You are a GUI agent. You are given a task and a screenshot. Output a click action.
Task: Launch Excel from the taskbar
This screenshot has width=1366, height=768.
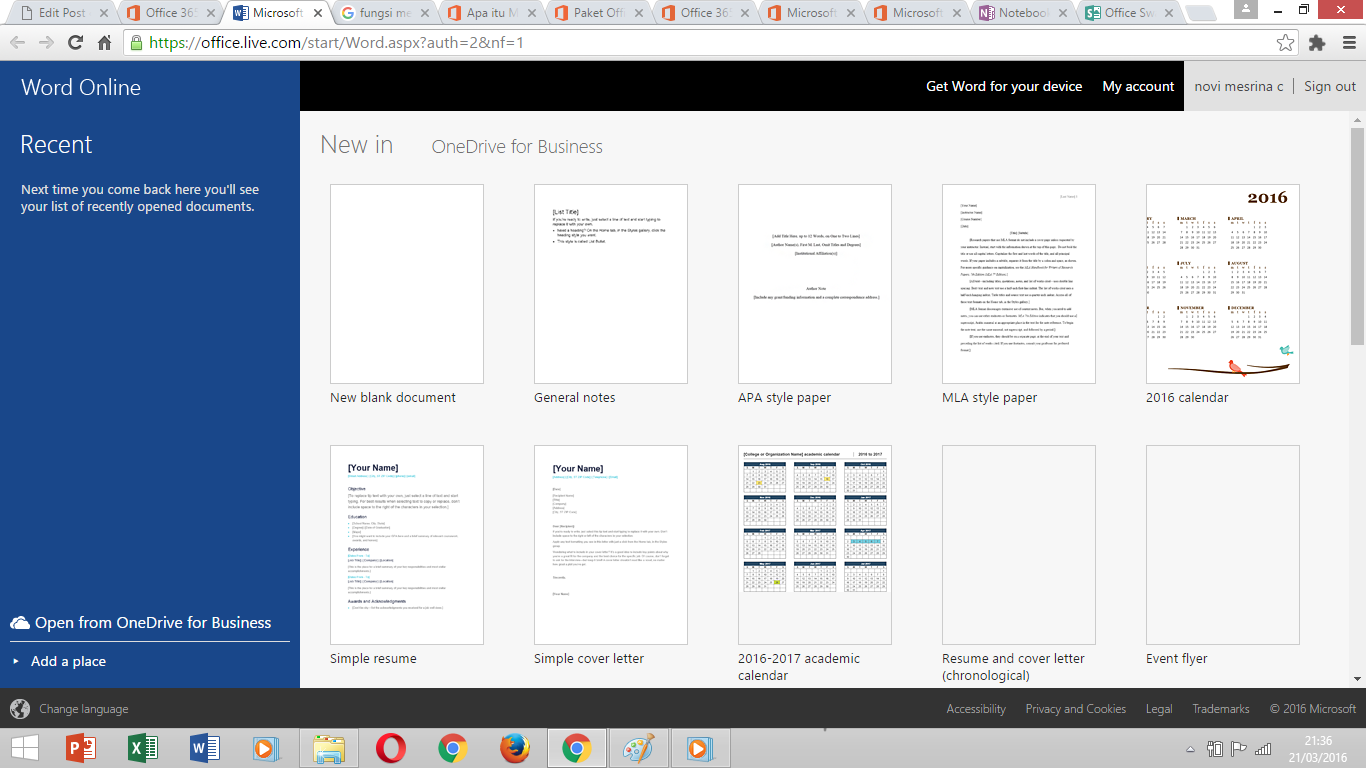pos(143,748)
